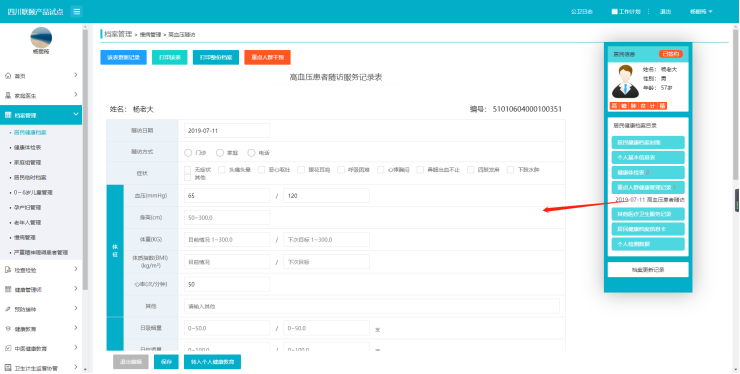Open the user account dropdown in header
The height and width of the screenshot is (374, 740).
pyautogui.click(x=701, y=11)
